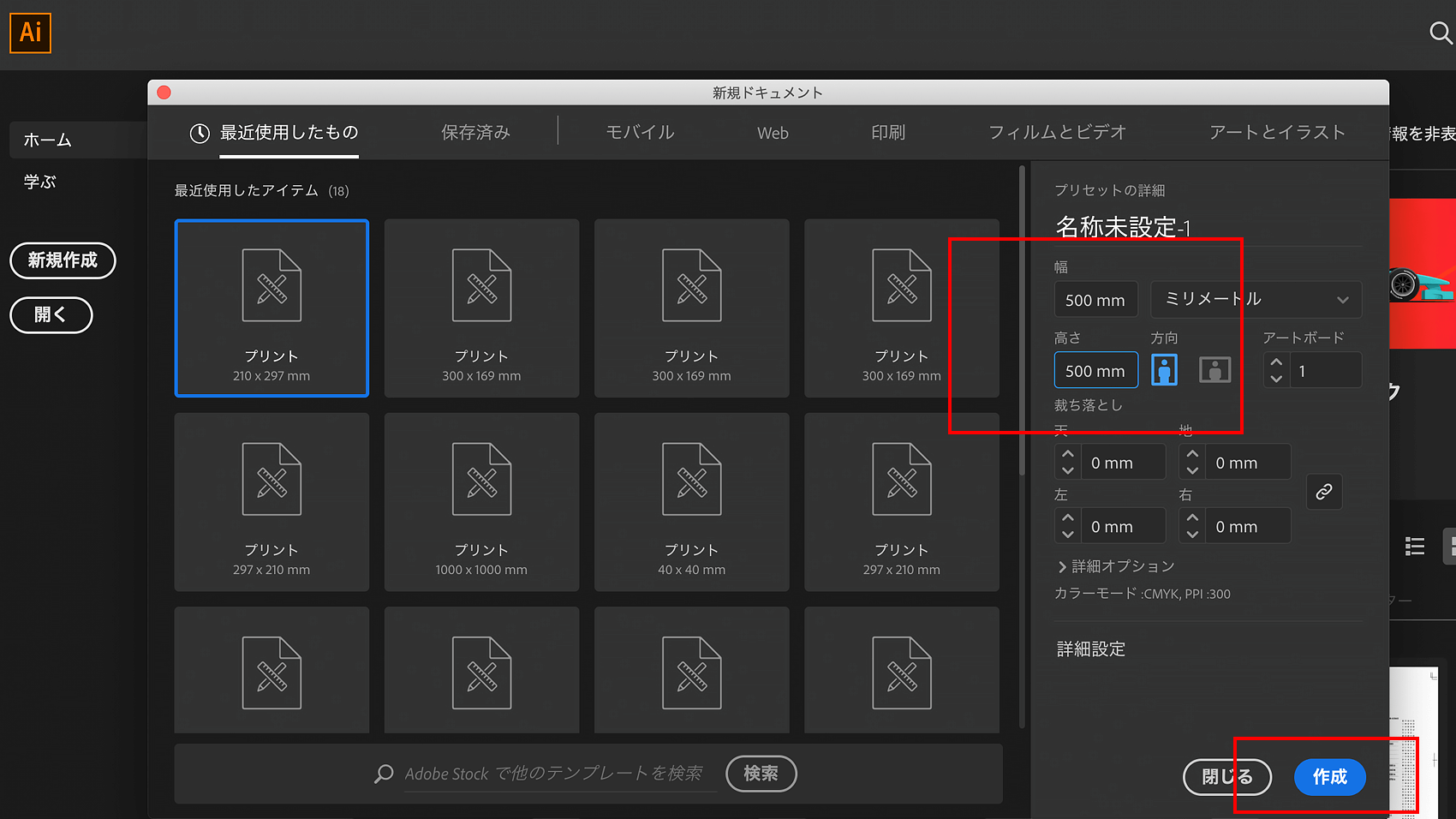Increase artboard count with the up stepper arrow
1456x819 pixels.
click(1275, 363)
